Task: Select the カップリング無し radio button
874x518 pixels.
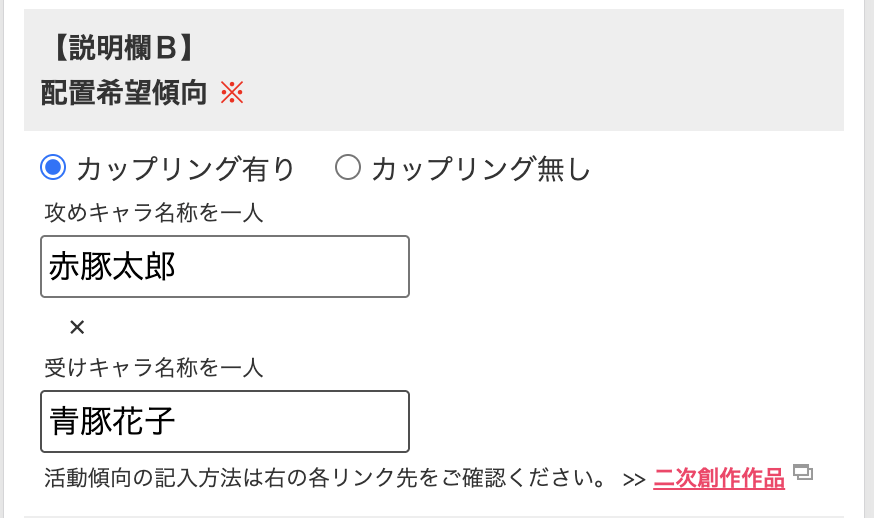Action: 348,167
